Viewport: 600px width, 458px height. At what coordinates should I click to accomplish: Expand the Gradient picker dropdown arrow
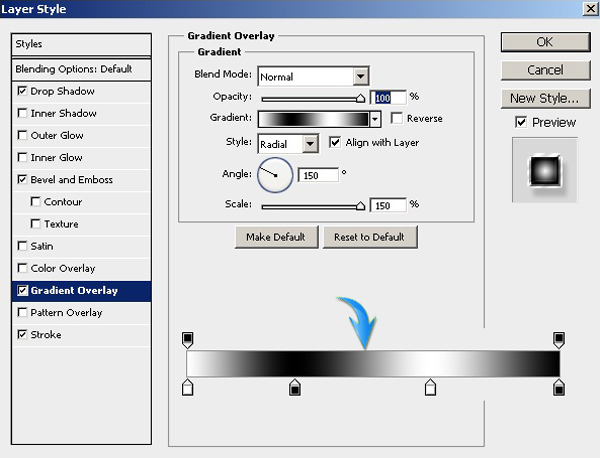(x=375, y=118)
